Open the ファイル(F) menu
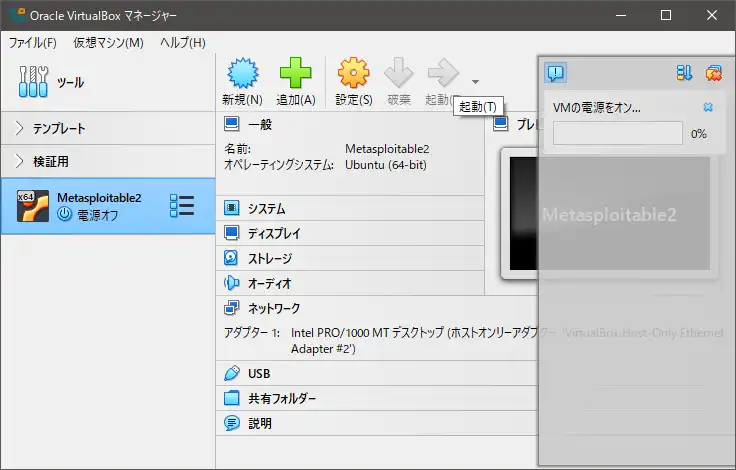736x470 pixels. (33, 43)
